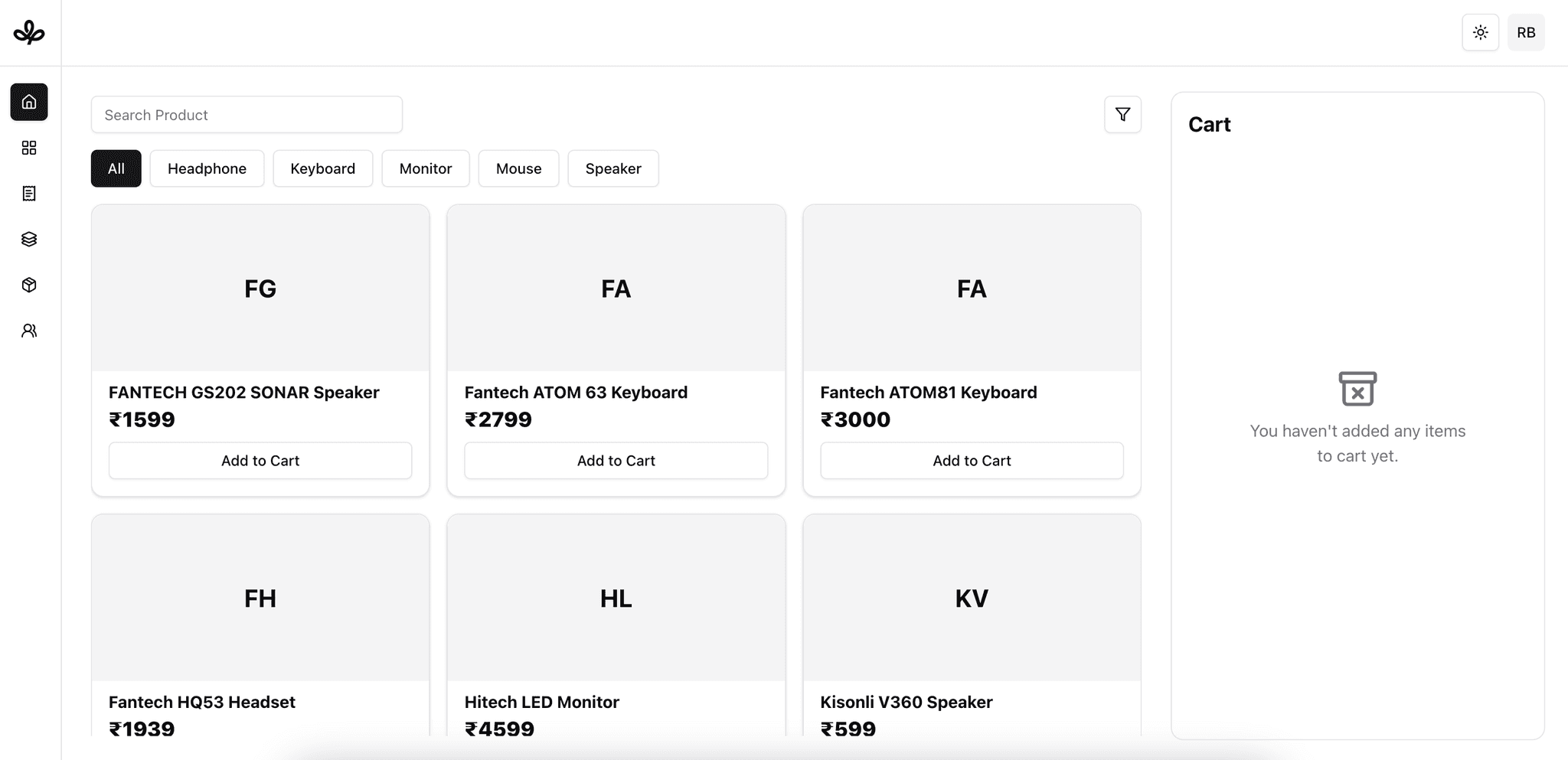The width and height of the screenshot is (1568, 760).
Task: Click the FANTECH GS202 SONAR Speaker title
Action: pyautogui.click(x=244, y=393)
